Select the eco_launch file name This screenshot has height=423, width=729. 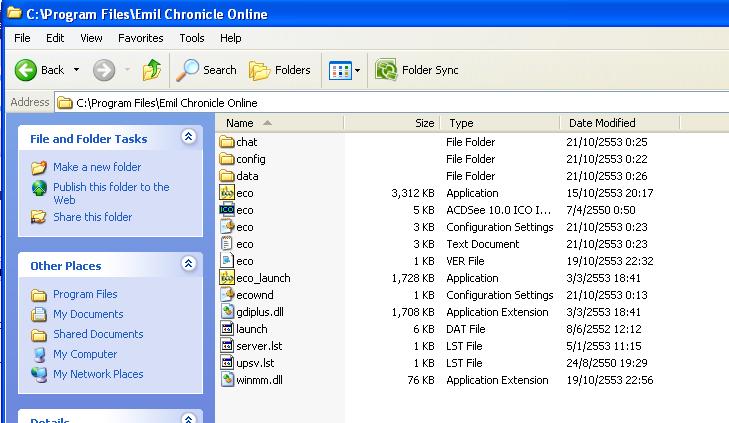point(263,278)
